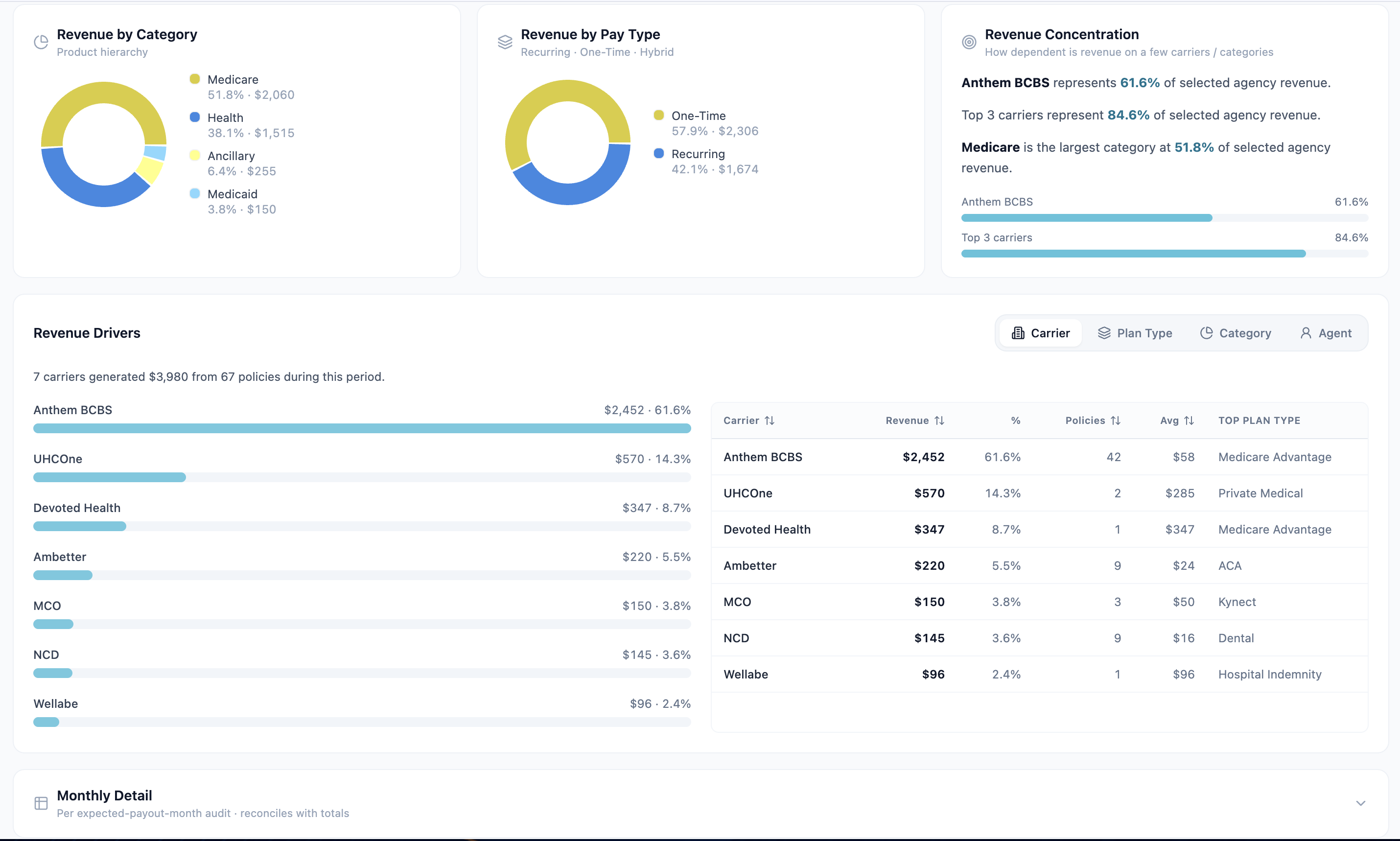Select the NCD table row name
Viewport: 1400px width, 841px height.
point(736,638)
